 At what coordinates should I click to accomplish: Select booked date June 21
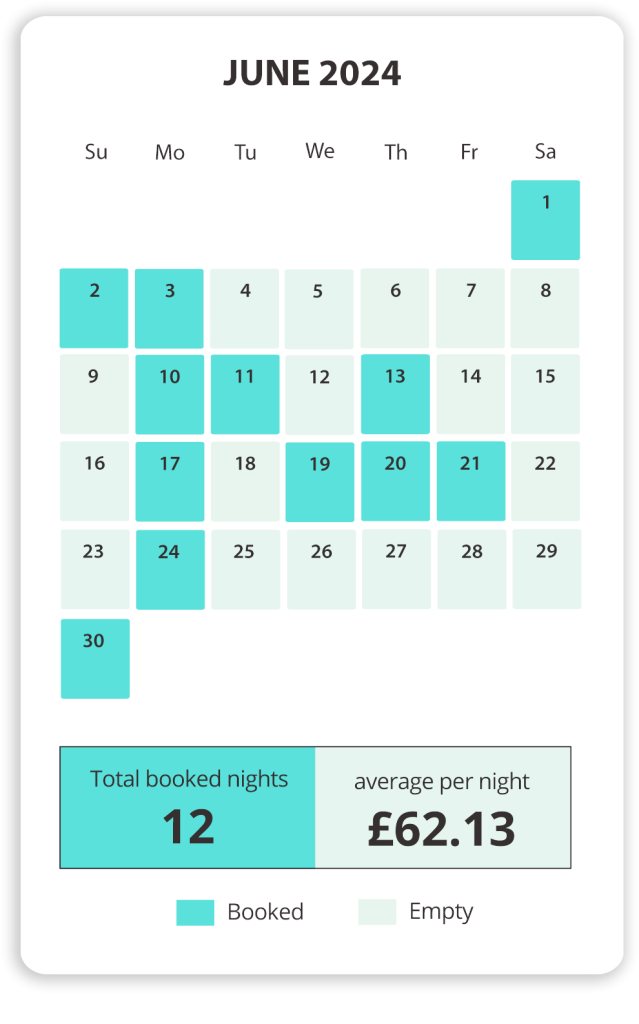tap(471, 481)
